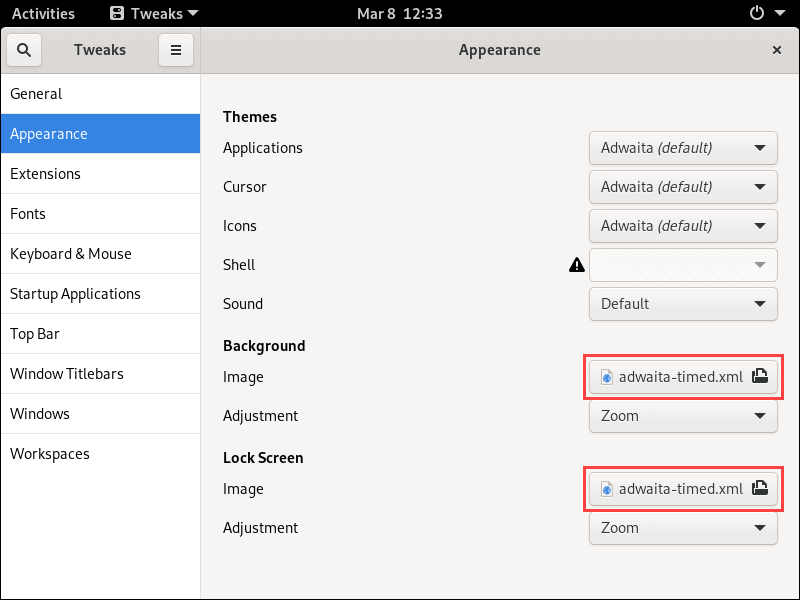This screenshot has width=800, height=600.
Task: Open the Fonts section
Action: tap(101, 214)
